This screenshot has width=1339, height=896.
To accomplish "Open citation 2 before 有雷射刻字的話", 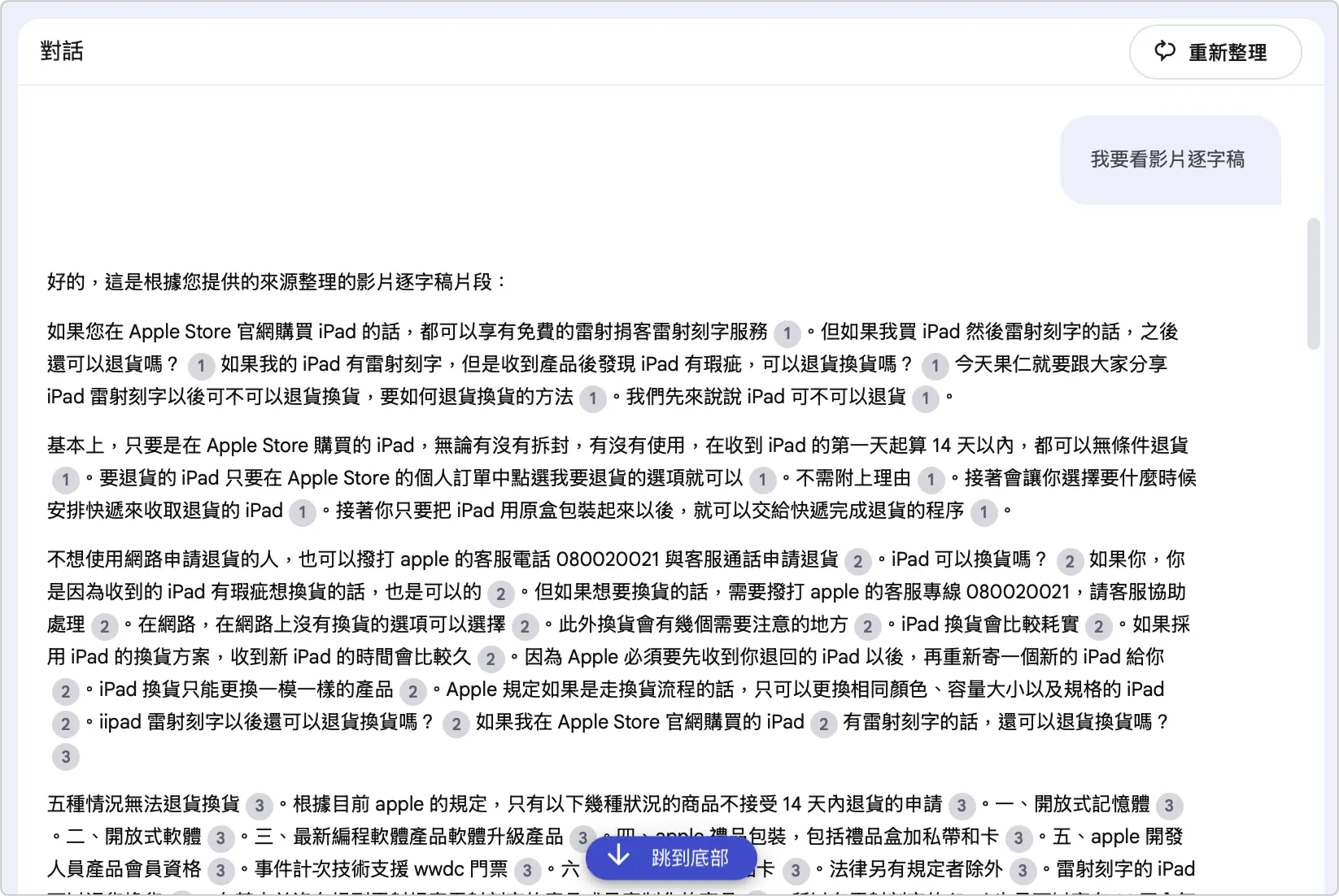I will click(x=823, y=724).
